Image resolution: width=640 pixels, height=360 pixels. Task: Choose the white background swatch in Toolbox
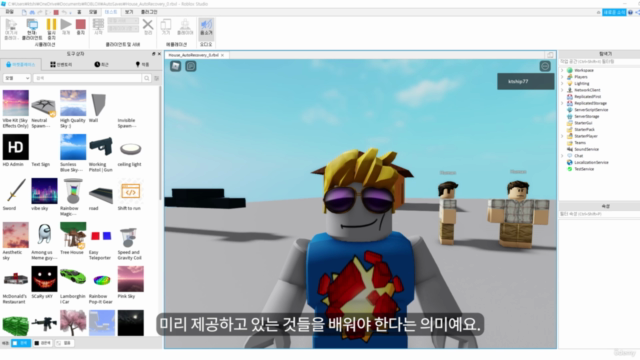[x=21, y=343]
